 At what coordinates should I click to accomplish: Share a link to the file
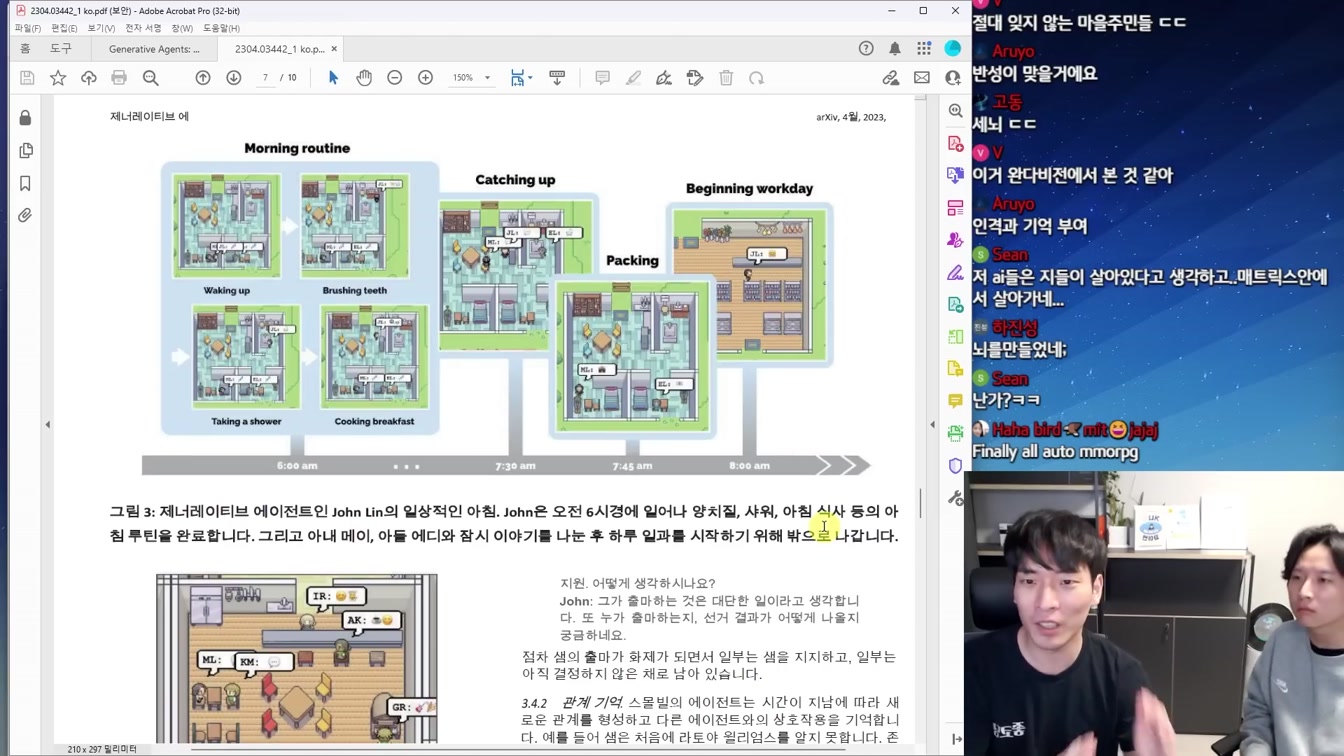click(x=890, y=78)
